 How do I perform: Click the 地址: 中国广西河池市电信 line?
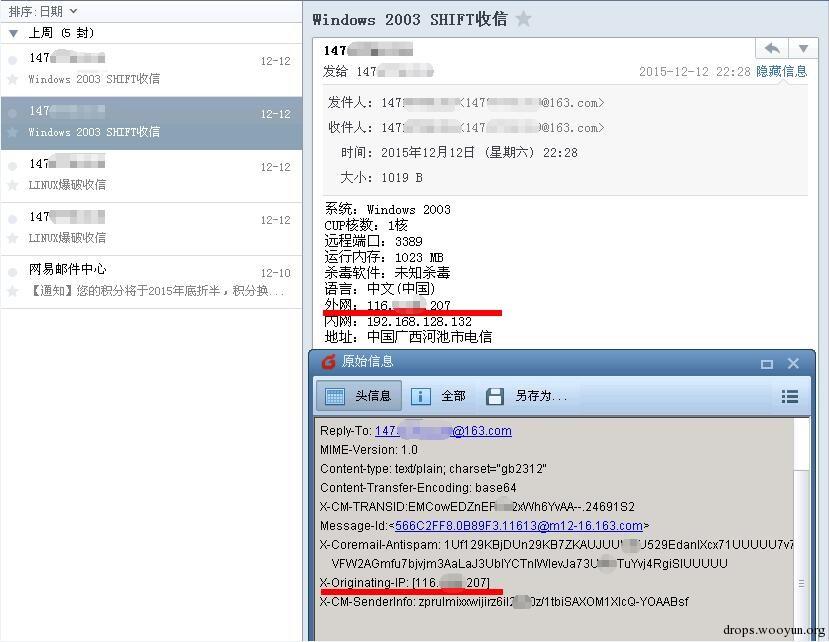(408, 337)
